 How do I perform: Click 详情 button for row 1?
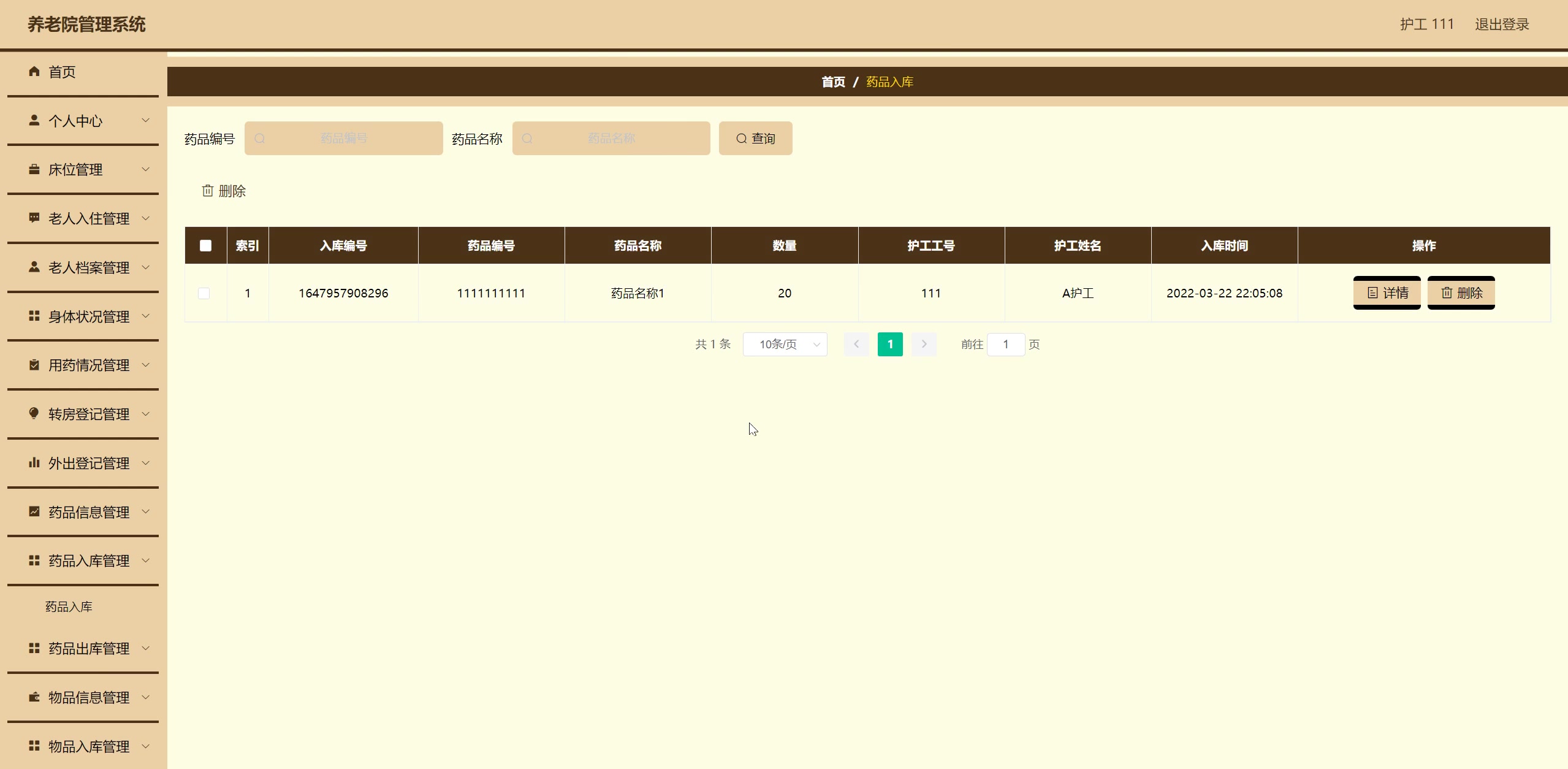1387,293
